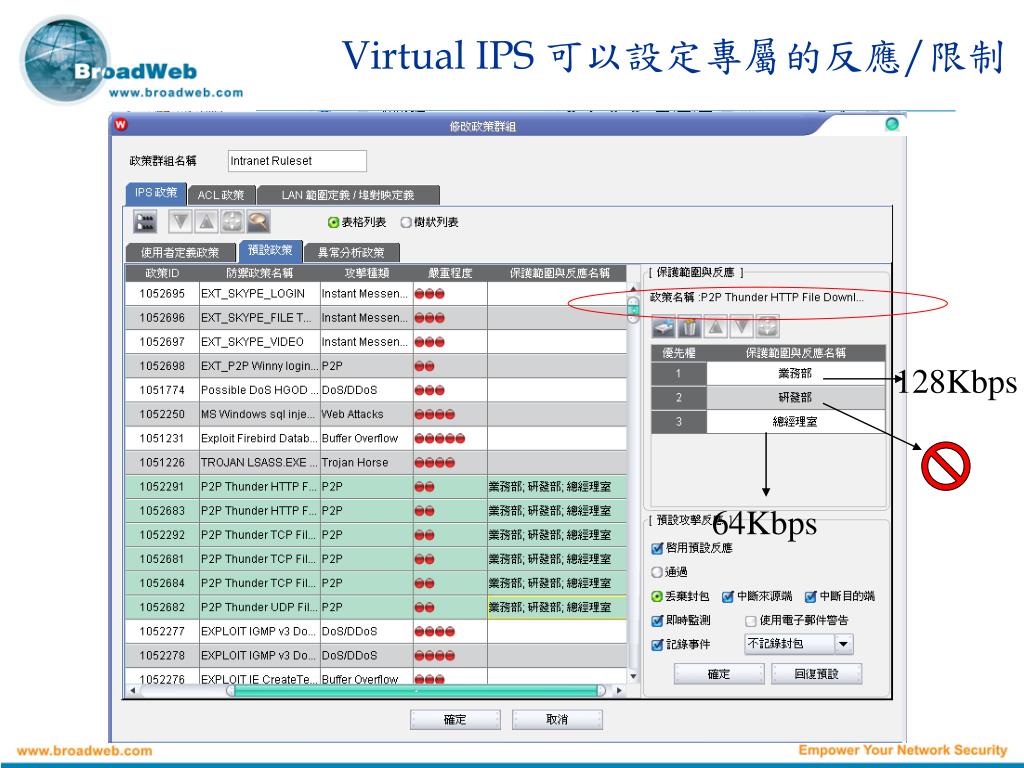Click the table vertical scroll-down arrow
Screen dimensions: 1024x768
633,676
